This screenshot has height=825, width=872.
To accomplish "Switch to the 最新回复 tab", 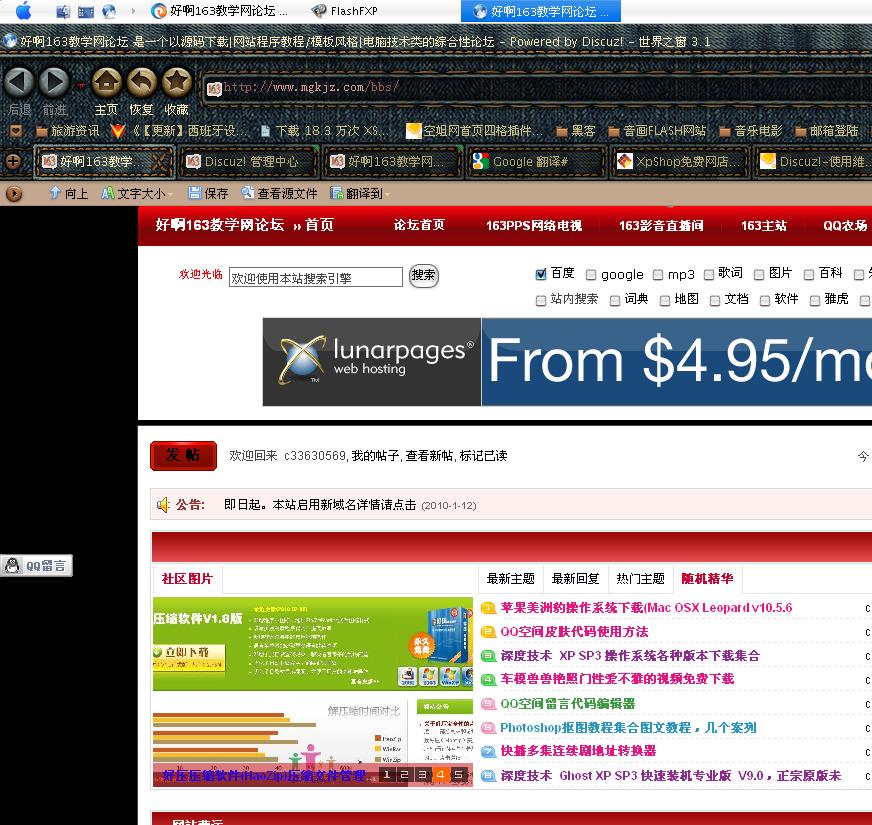I will 575,579.
